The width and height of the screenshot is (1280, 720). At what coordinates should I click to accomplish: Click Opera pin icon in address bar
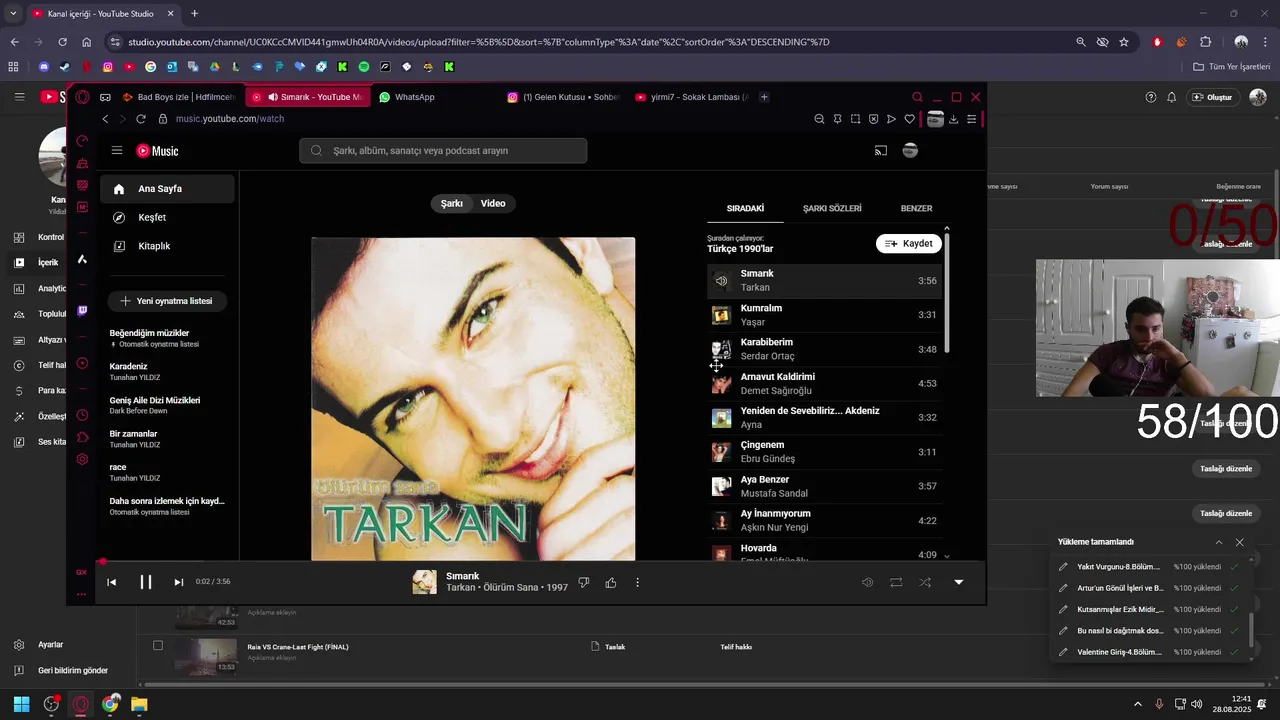pyautogui.click(x=837, y=119)
